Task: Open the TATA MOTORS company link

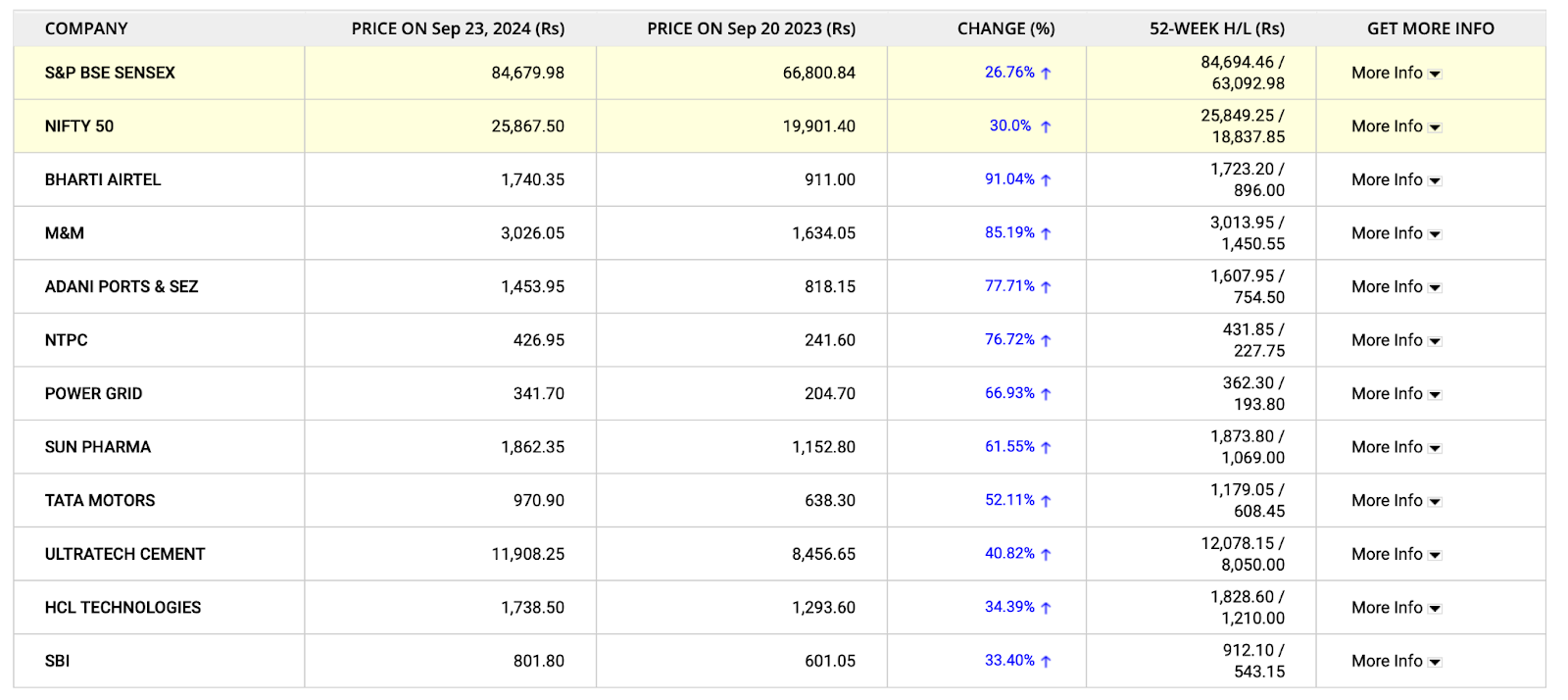Action: (100, 500)
